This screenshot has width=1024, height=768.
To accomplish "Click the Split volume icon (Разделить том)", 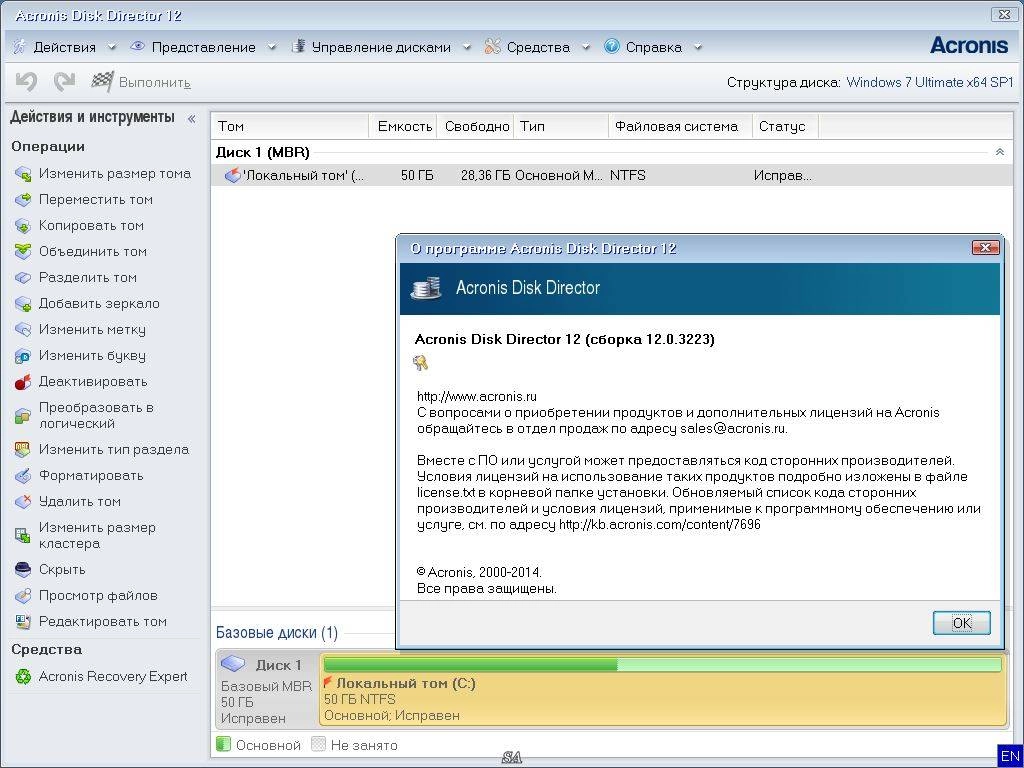I will pos(23,278).
